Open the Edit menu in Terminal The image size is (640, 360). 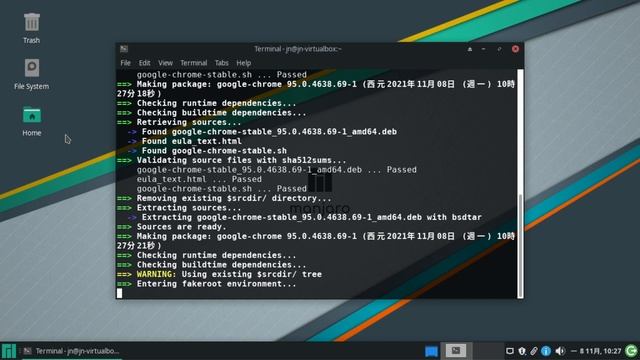pos(144,63)
